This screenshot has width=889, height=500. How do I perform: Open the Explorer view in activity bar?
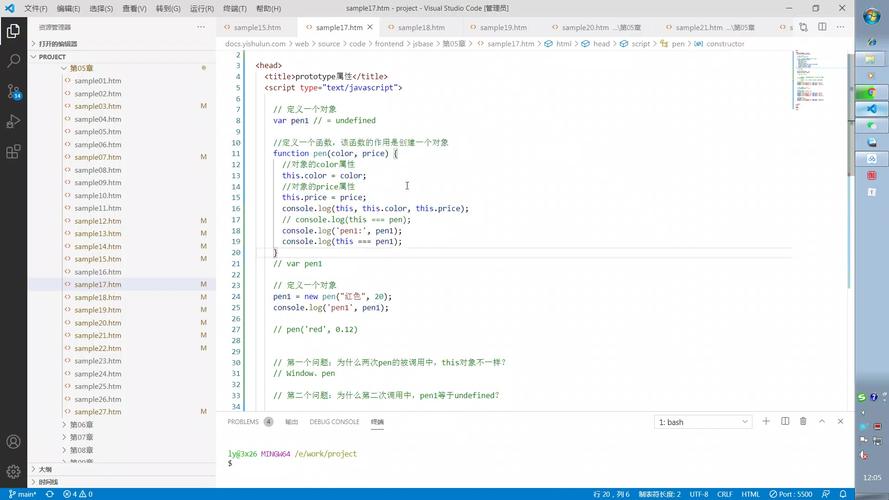pyautogui.click(x=13, y=31)
